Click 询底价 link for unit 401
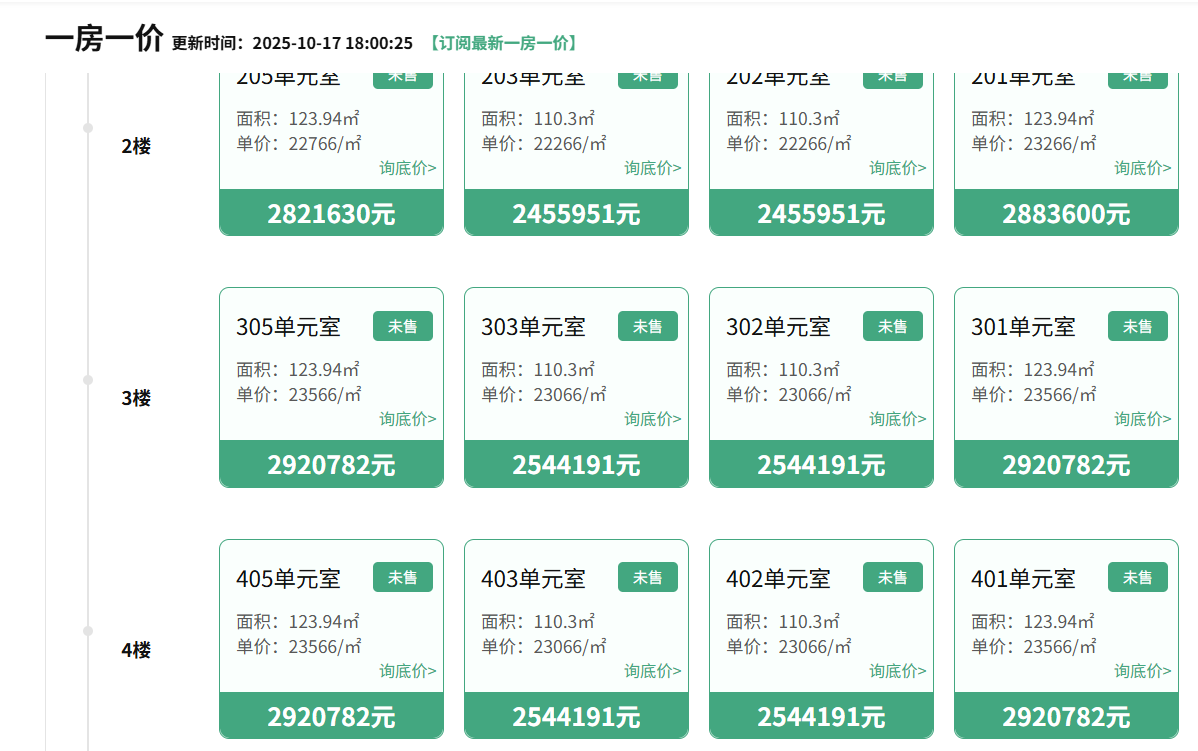Viewport: 1198px width, 751px height. pyautogui.click(x=1143, y=671)
